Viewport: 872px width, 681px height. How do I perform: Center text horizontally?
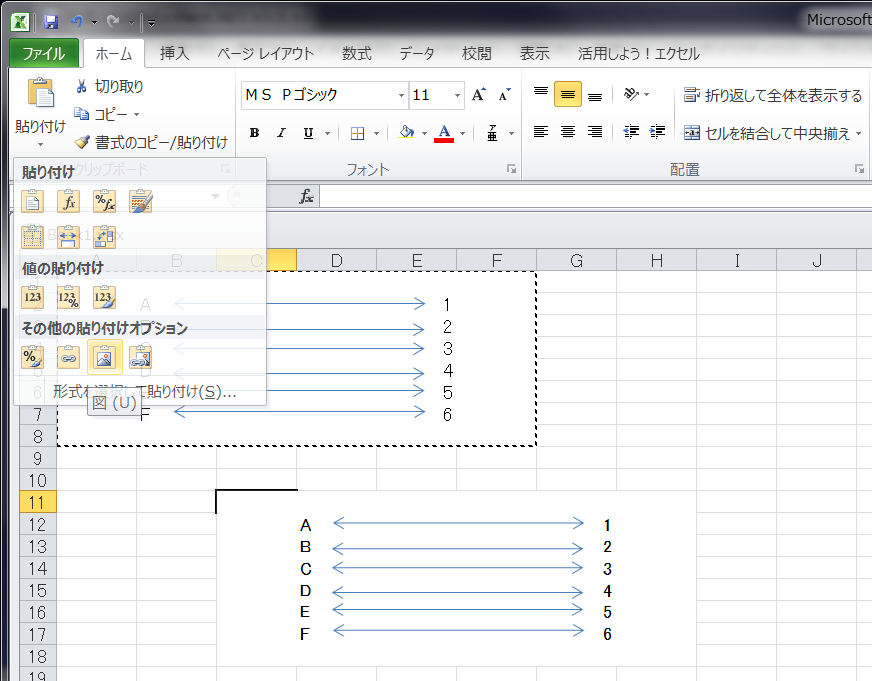568,132
